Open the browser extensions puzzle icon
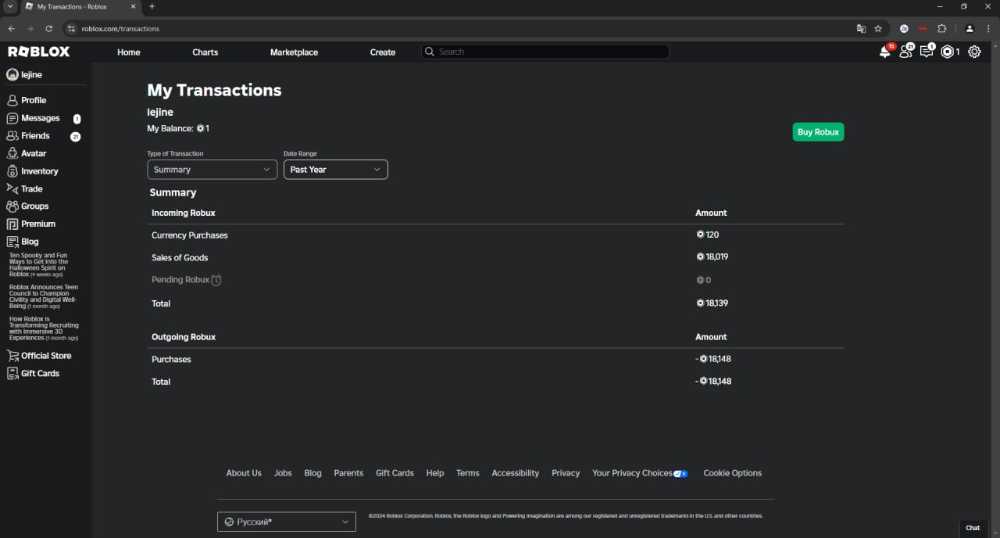1000x538 pixels. [x=942, y=29]
